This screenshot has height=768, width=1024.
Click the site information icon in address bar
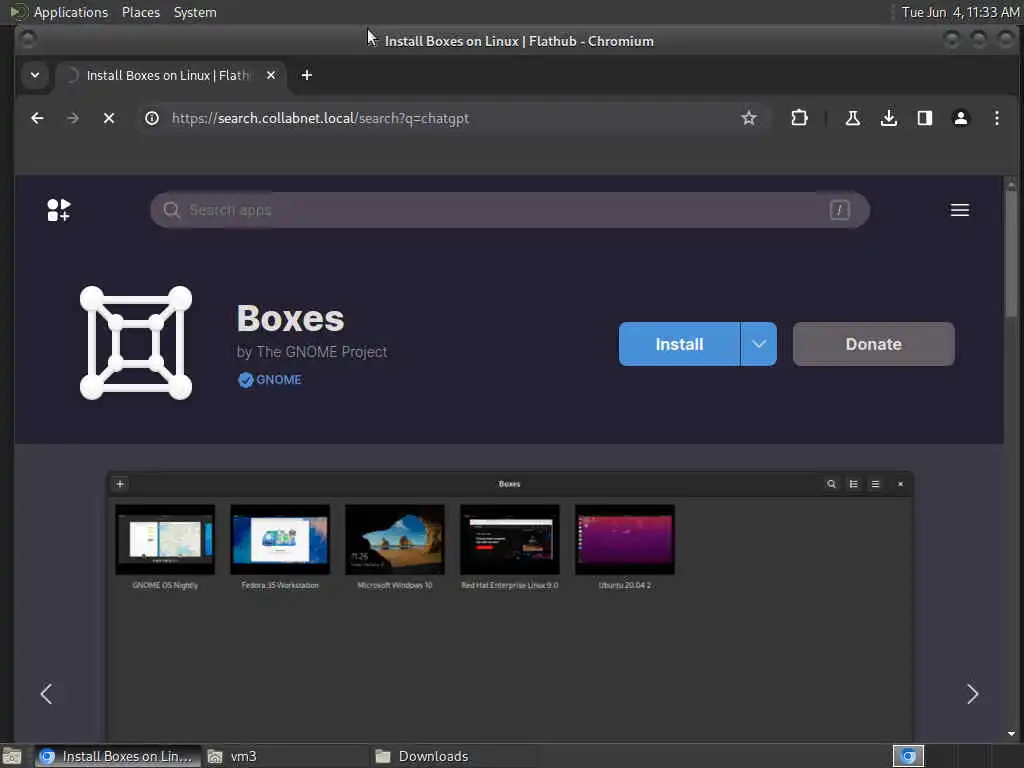coord(152,118)
